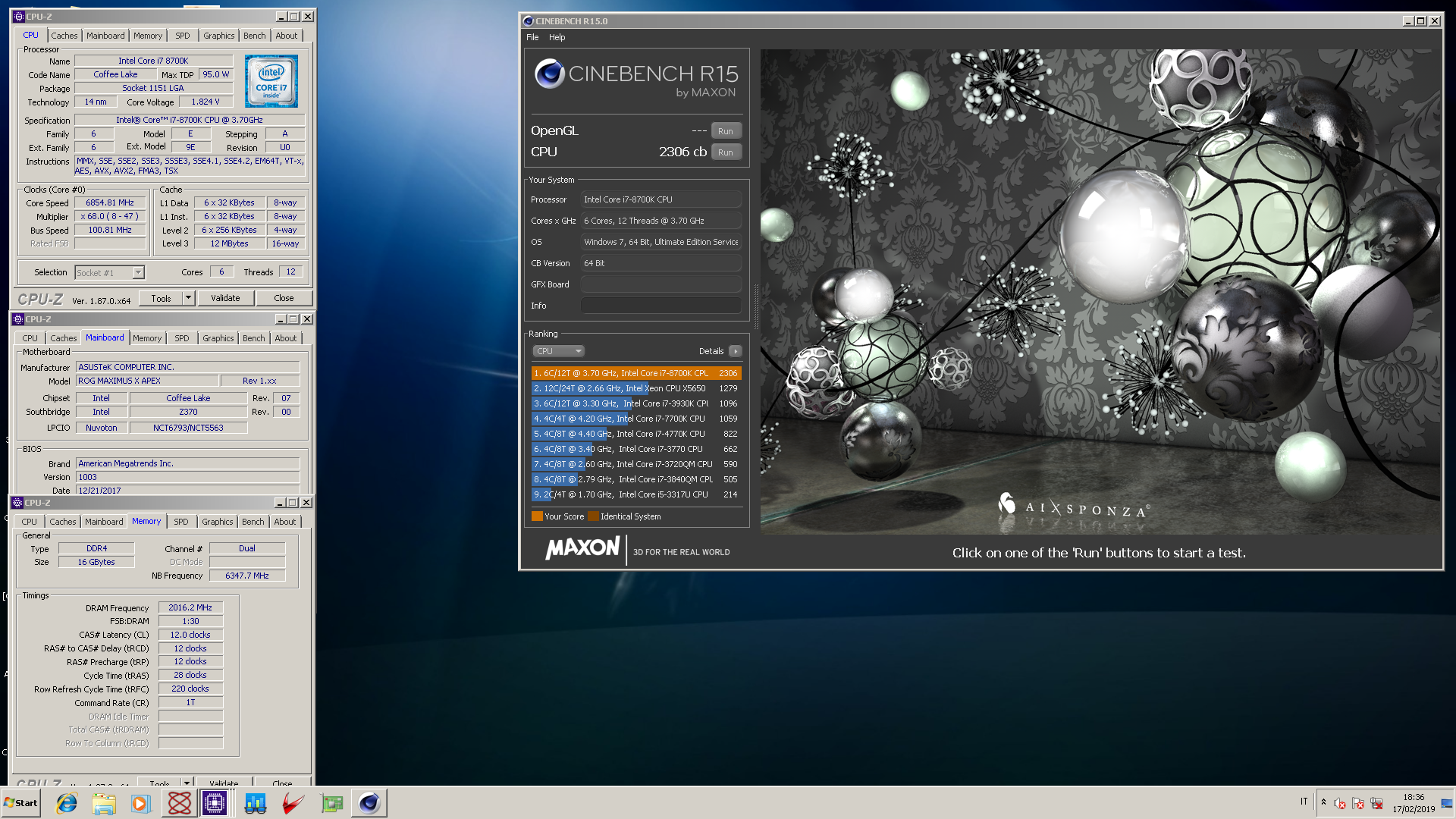Click the brown Identical System legend swatch

[x=593, y=516]
